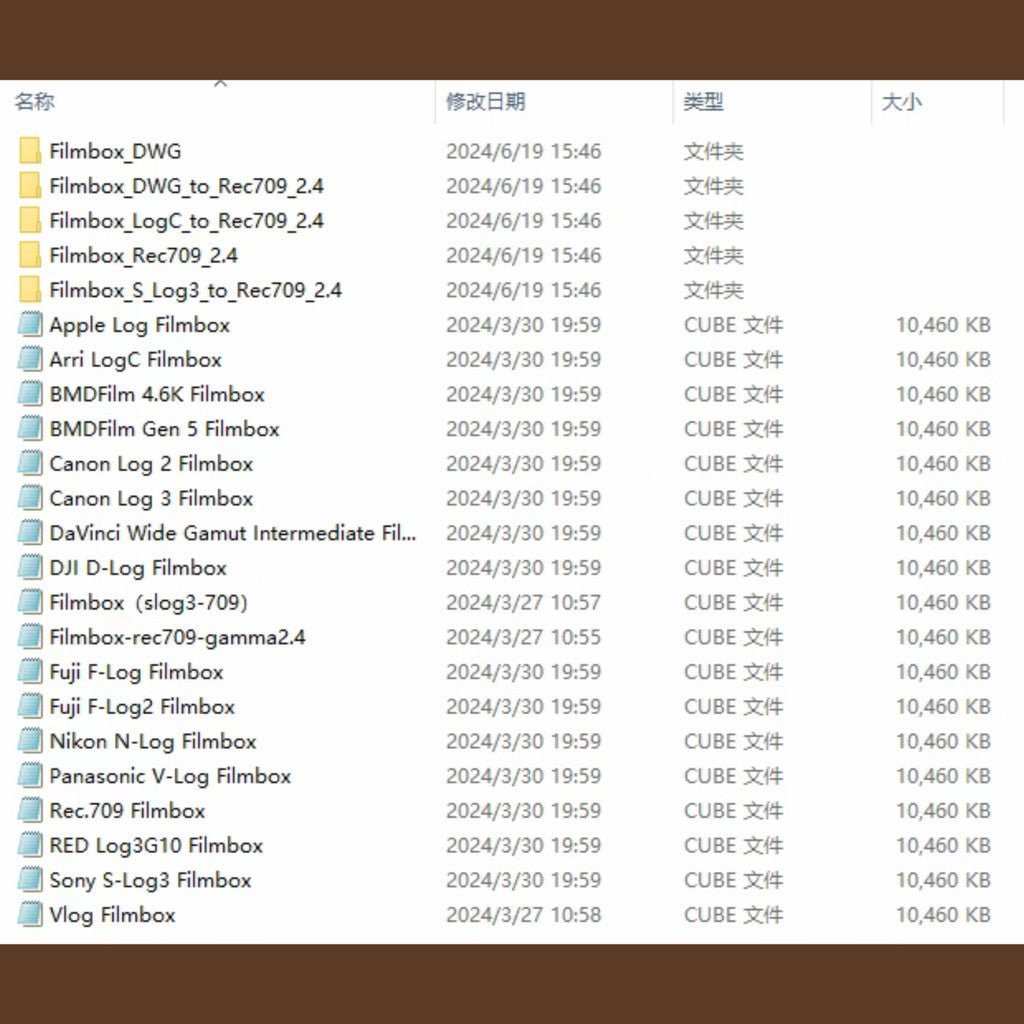This screenshot has height=1024, width=1024.
Task: Click 10,460 KB size of Sony S-Log3 Filmbox
Action: [943, 879]
